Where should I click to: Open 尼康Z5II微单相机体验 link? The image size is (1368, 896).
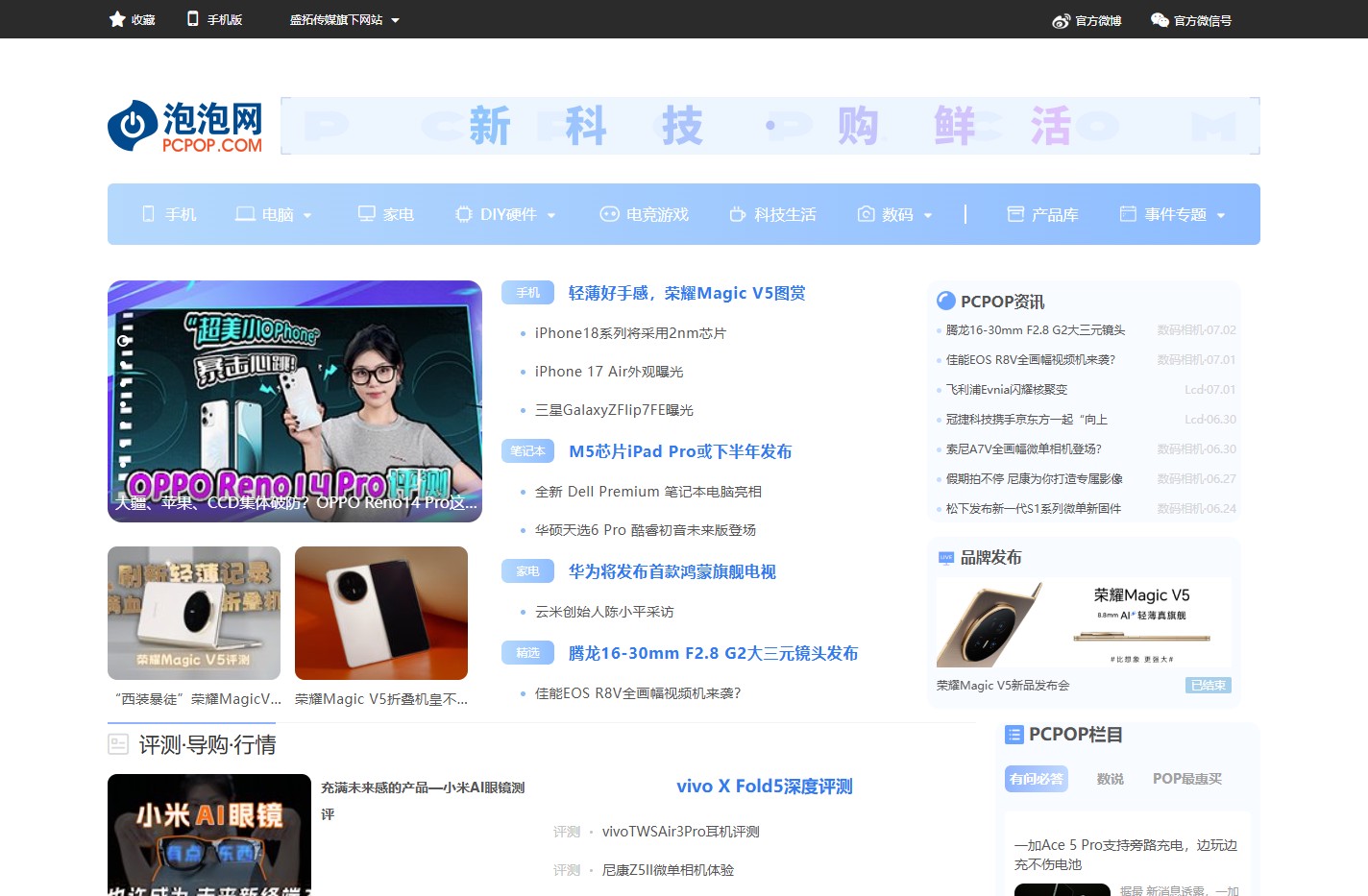pyautogui.click(x=668, y=870)
